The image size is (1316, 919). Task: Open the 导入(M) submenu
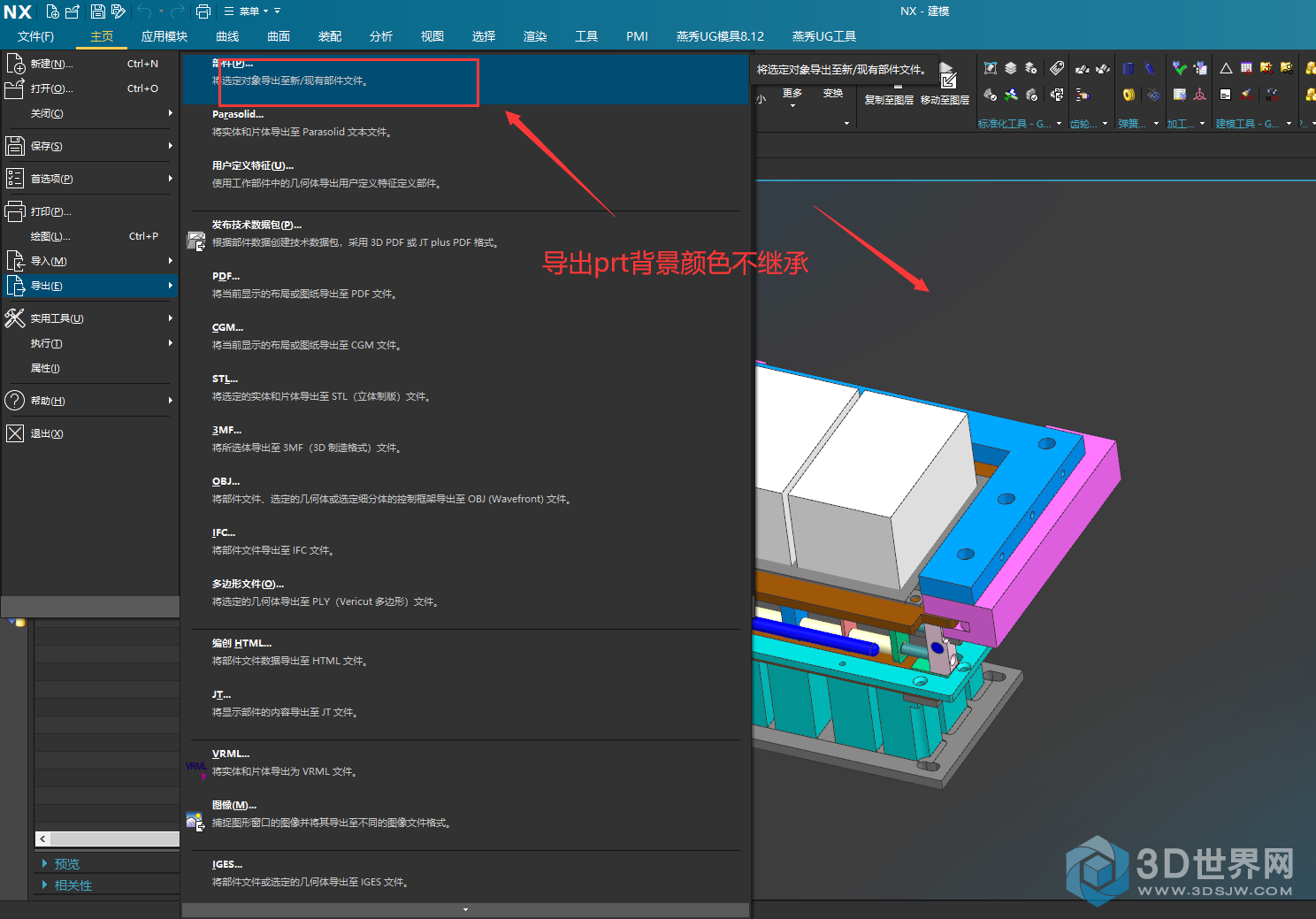click(90, 261)
